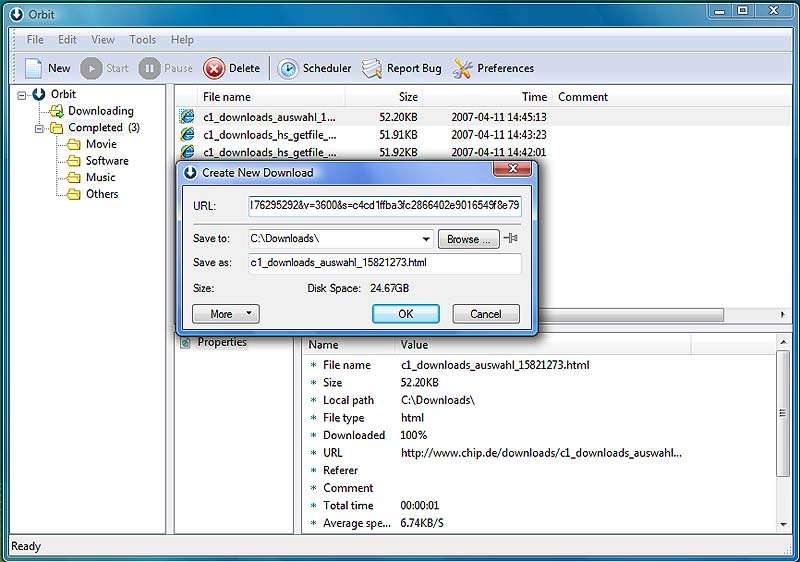Select the Others category label

tap(102, 194)
